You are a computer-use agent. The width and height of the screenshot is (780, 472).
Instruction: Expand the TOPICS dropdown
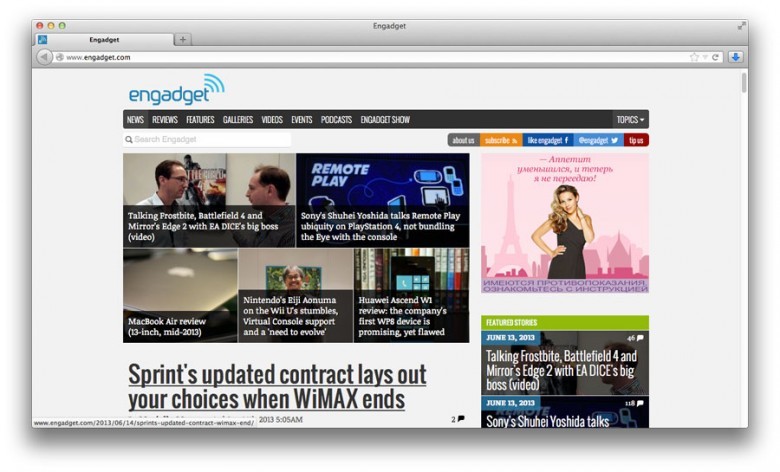[x=630, y=119]
